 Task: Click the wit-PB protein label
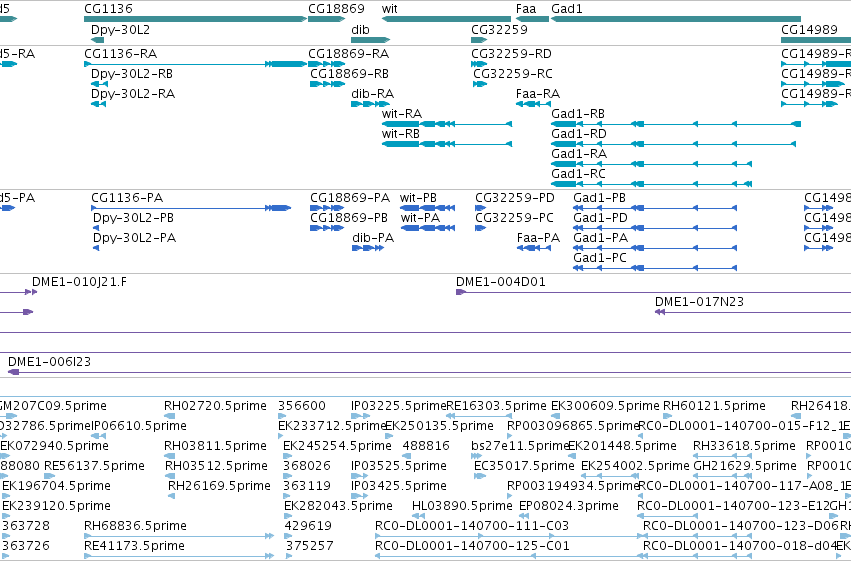[418, 198]
